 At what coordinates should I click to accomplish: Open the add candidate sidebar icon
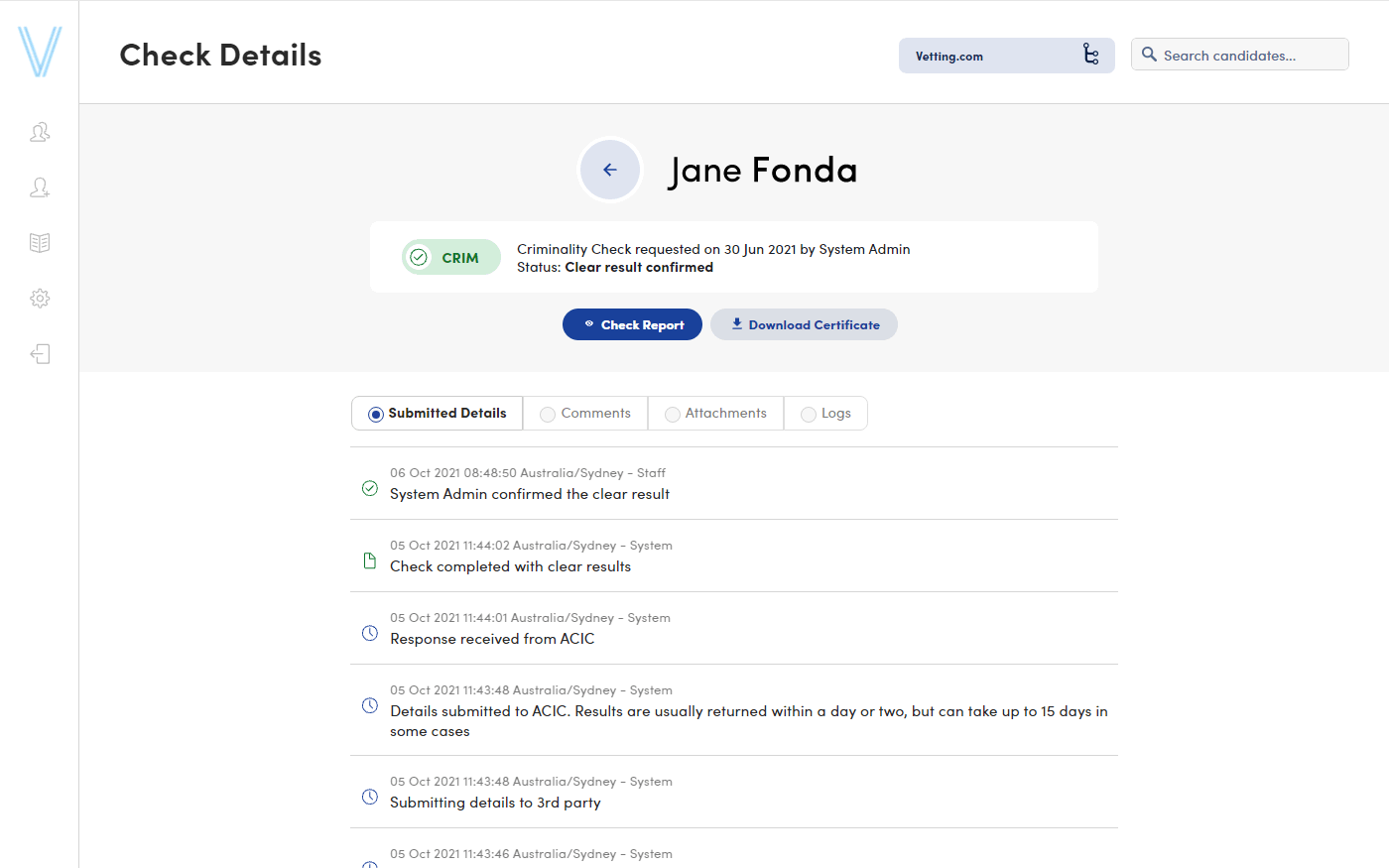(40, 186)
